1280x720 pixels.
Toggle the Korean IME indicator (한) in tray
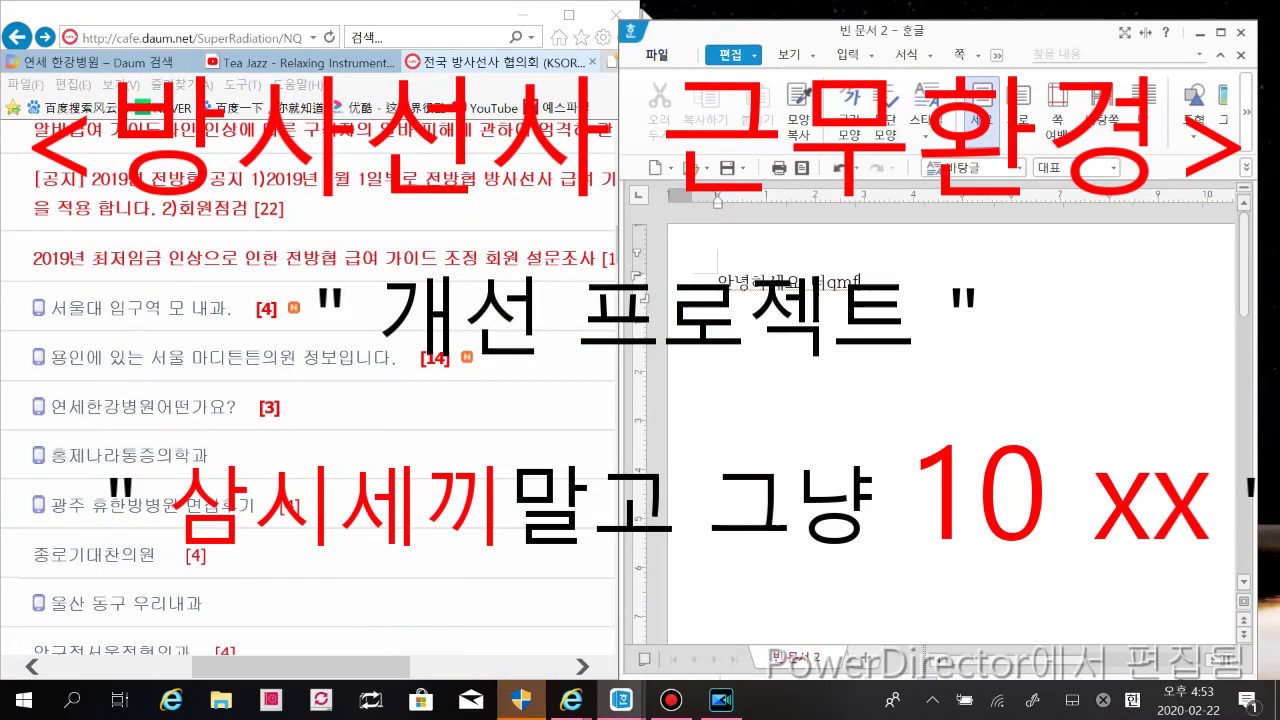pyautogui.click(x=1132, y=700)
